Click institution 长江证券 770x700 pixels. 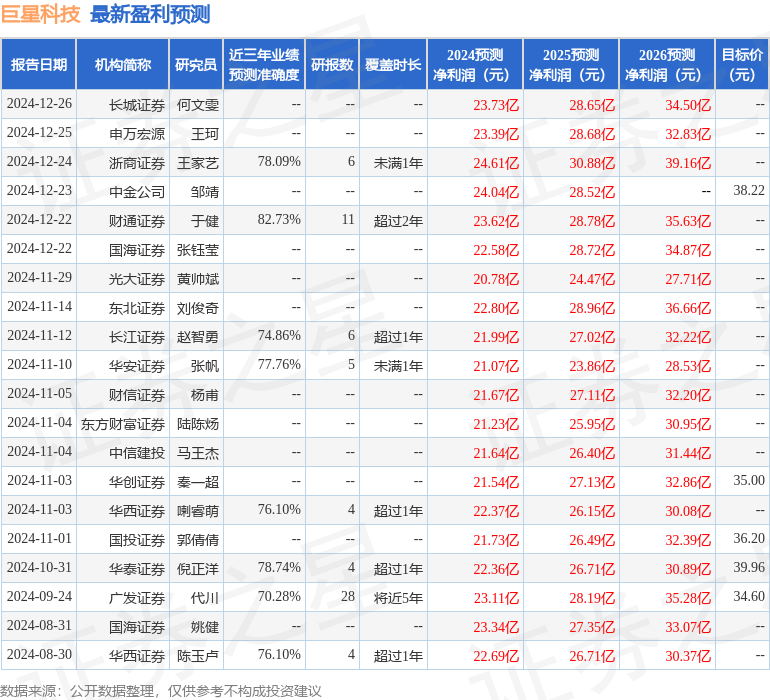pos(137,337)
